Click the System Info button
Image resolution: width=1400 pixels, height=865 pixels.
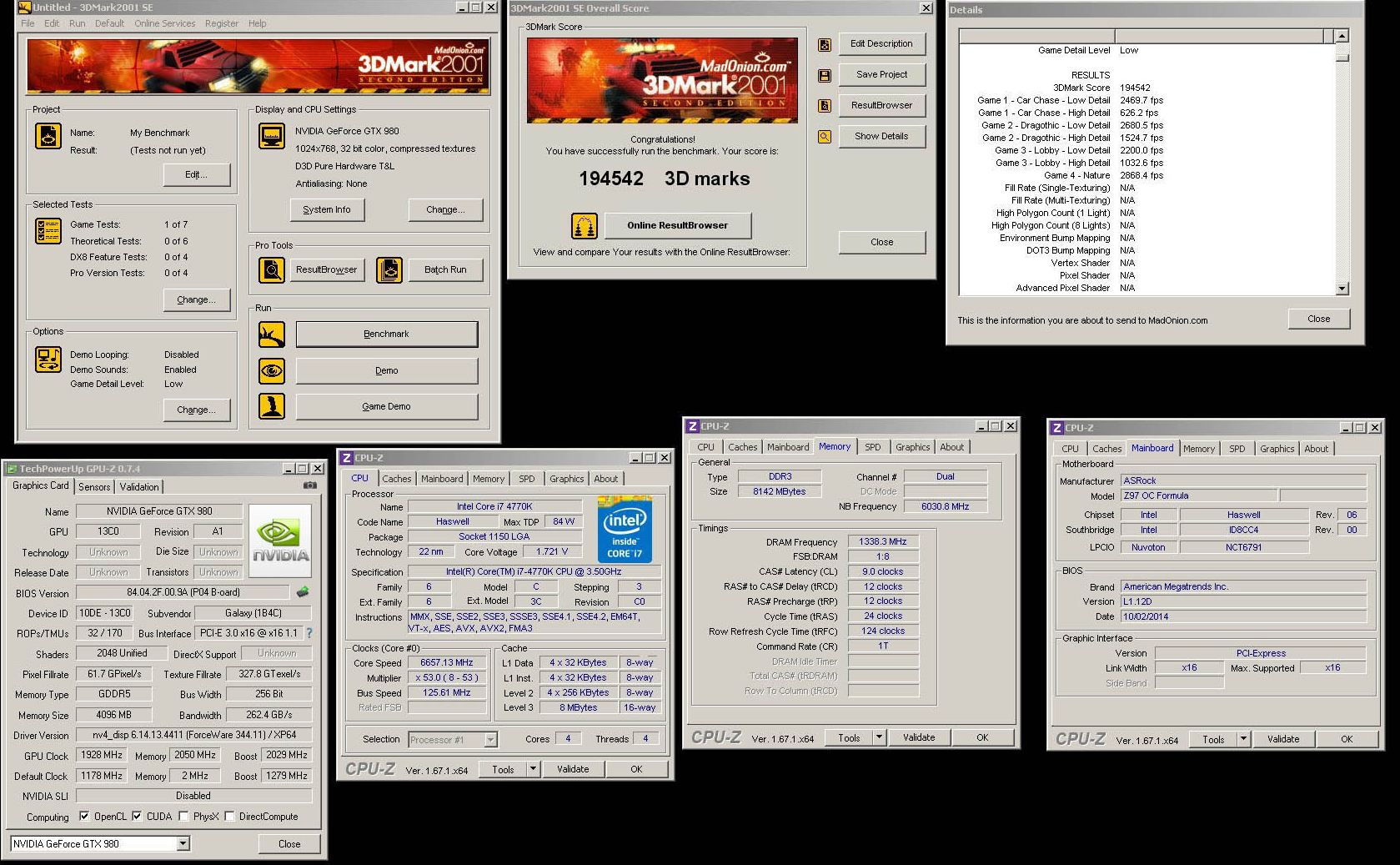327,210
